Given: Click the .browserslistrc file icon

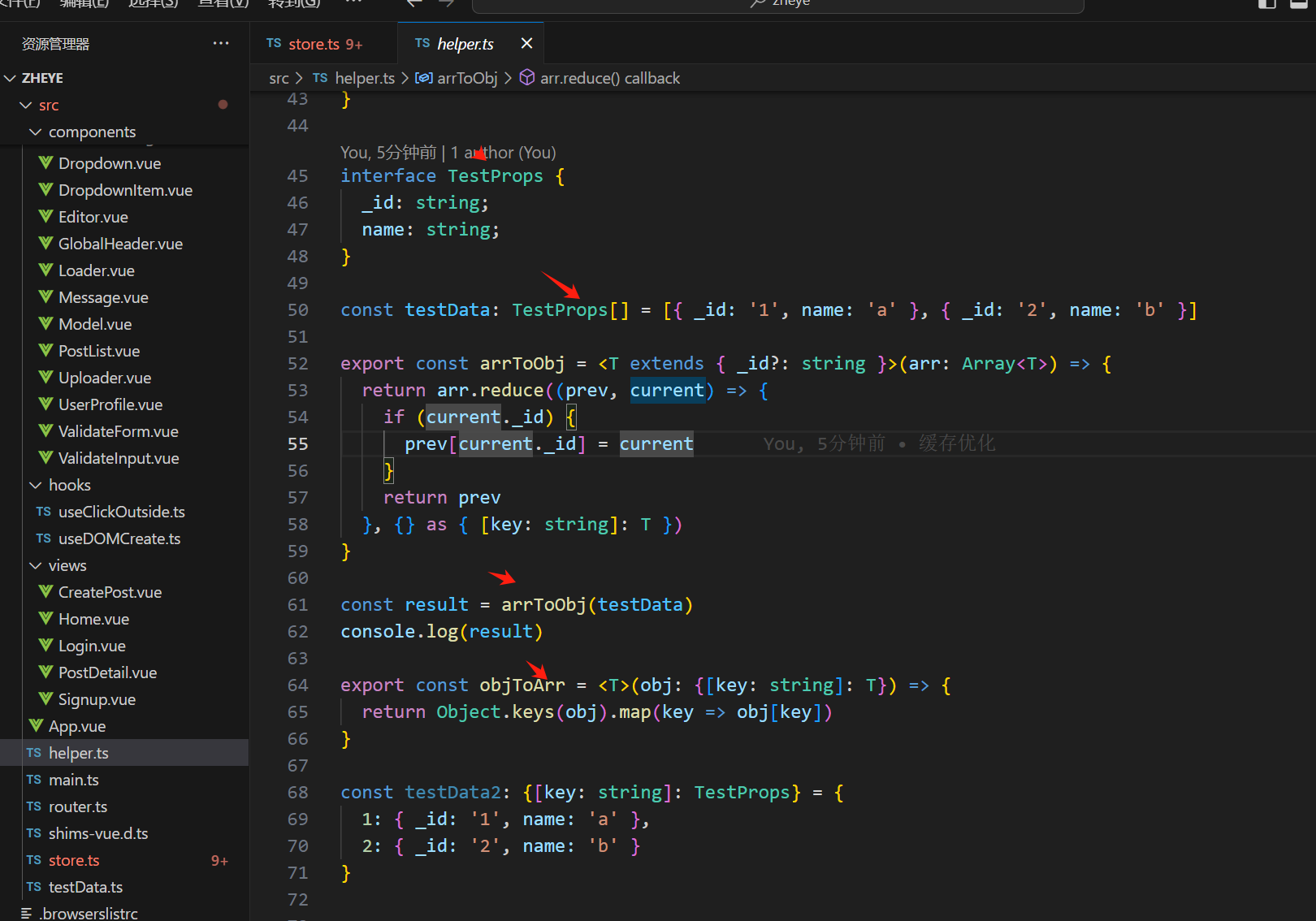Looking at the screenshot, I should click(27, 914).
